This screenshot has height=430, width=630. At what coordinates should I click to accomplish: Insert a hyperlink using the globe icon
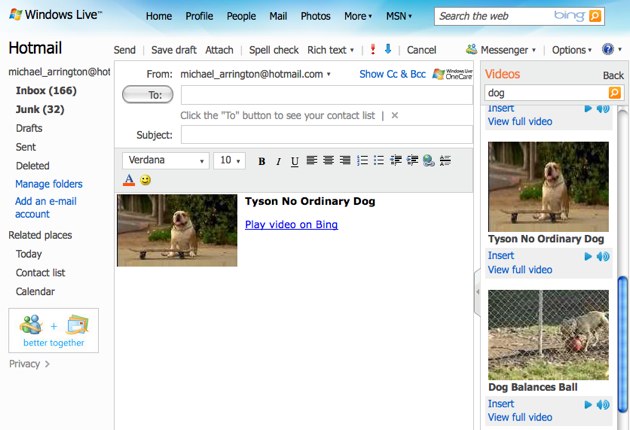point(429,161)
